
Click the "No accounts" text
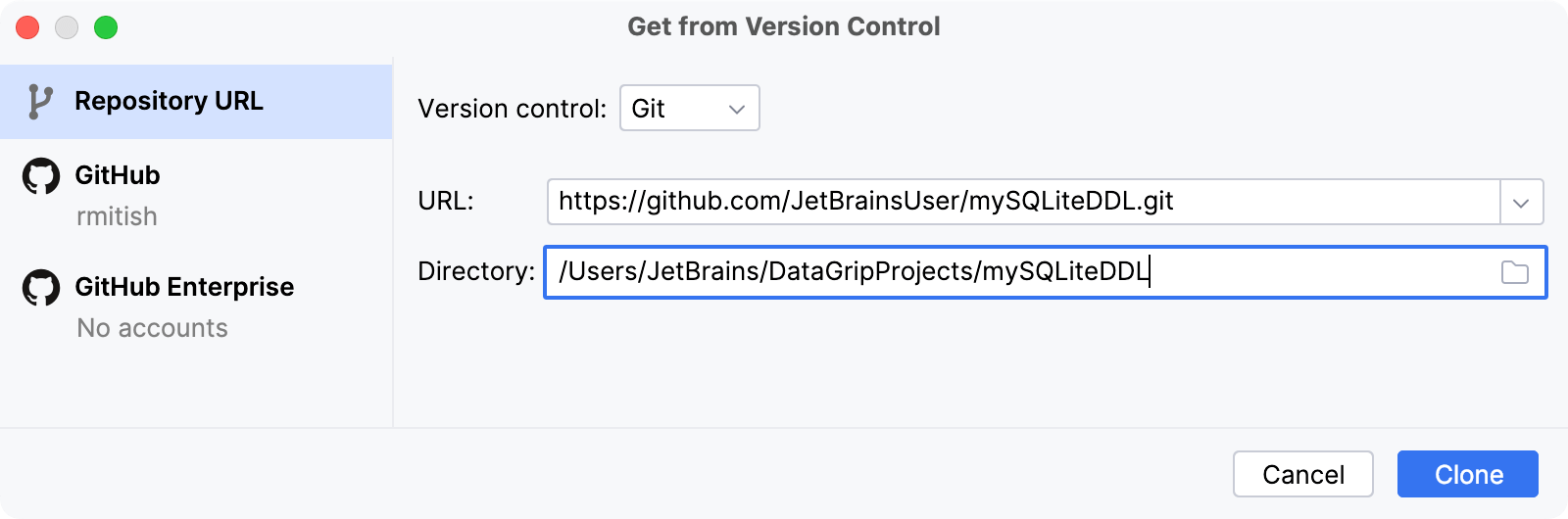(152, 328)
